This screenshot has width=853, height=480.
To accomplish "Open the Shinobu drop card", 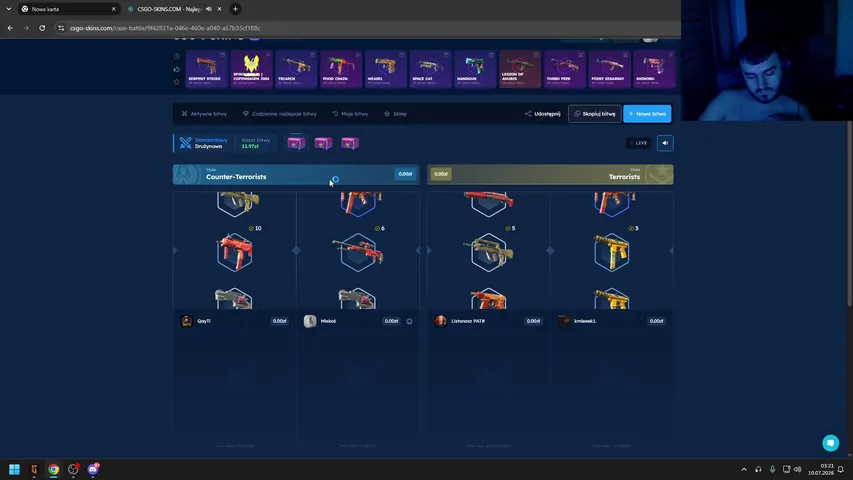I will (654, 69).
